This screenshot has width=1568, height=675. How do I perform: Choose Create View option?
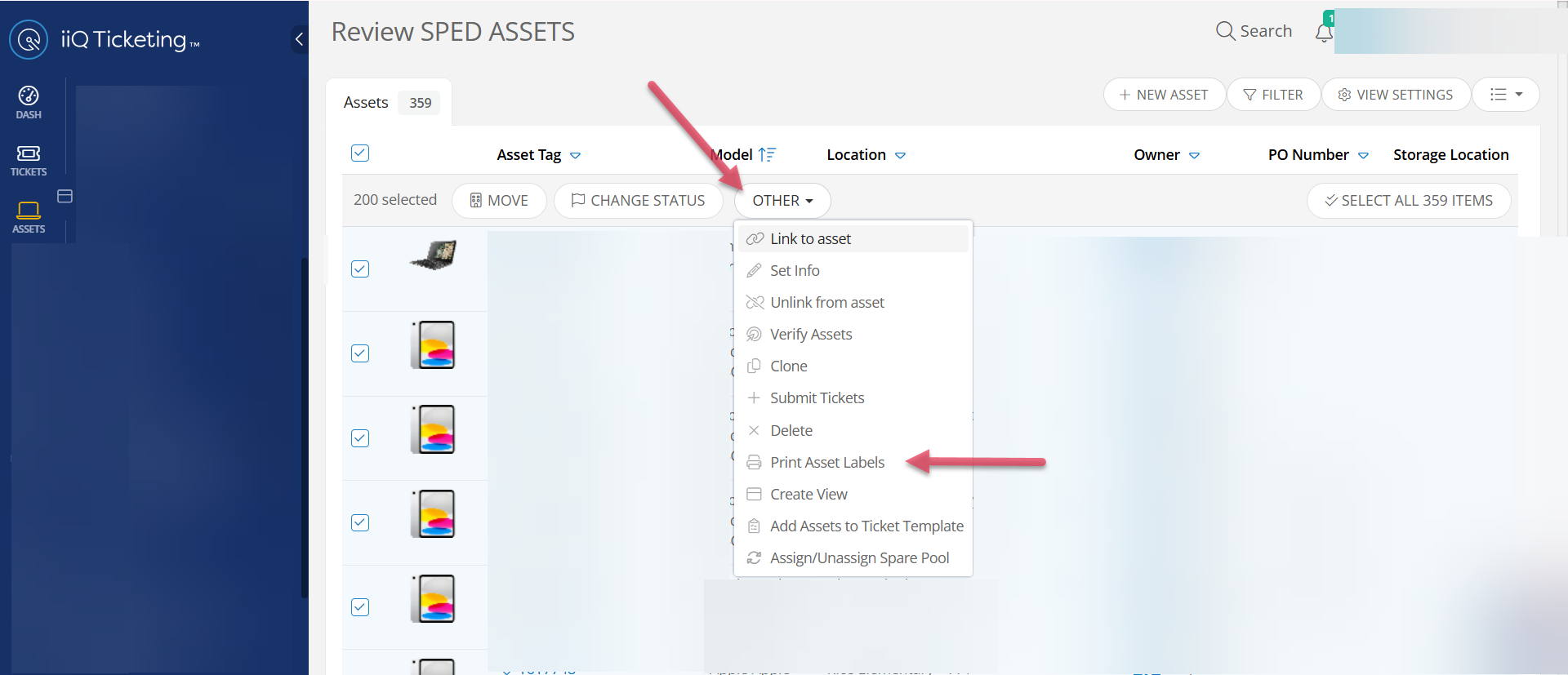853,494
